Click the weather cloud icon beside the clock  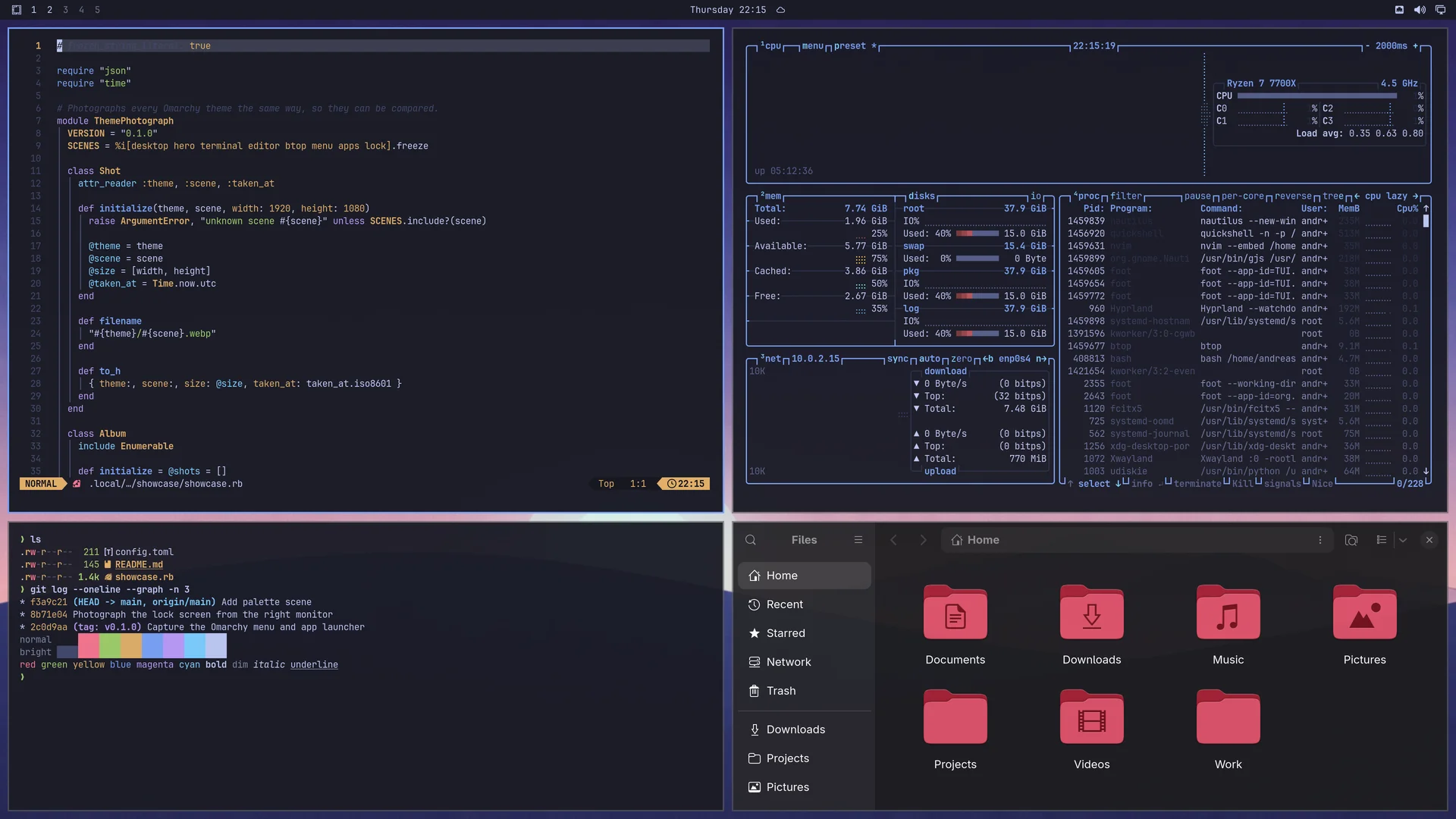(780, 10)
